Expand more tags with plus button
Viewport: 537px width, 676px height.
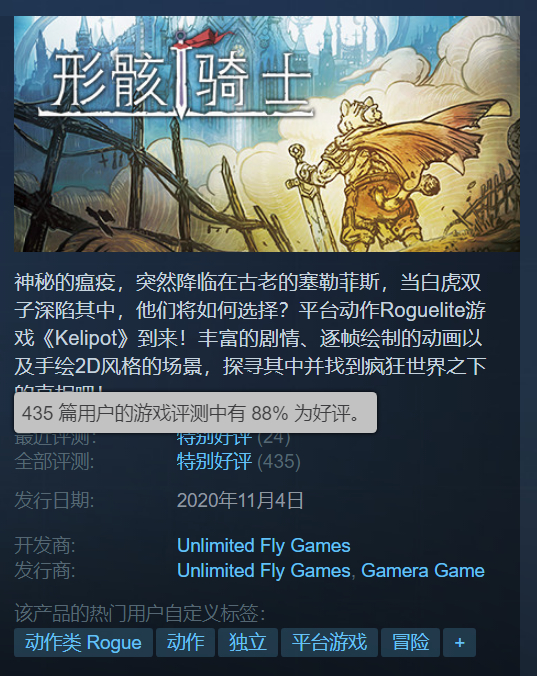click(x=459, y=642)
